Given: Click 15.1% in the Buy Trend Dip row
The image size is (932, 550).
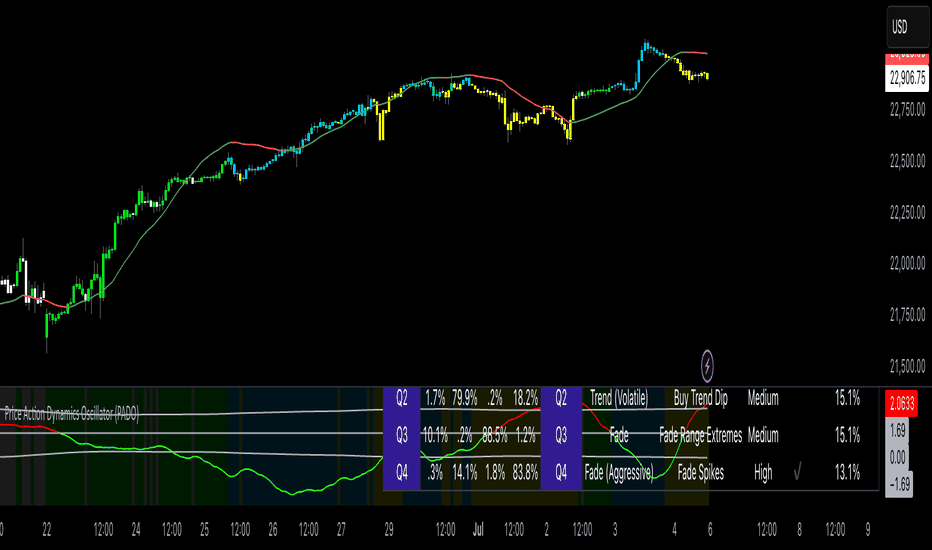Looking at the screenshot, I should 848,398.
